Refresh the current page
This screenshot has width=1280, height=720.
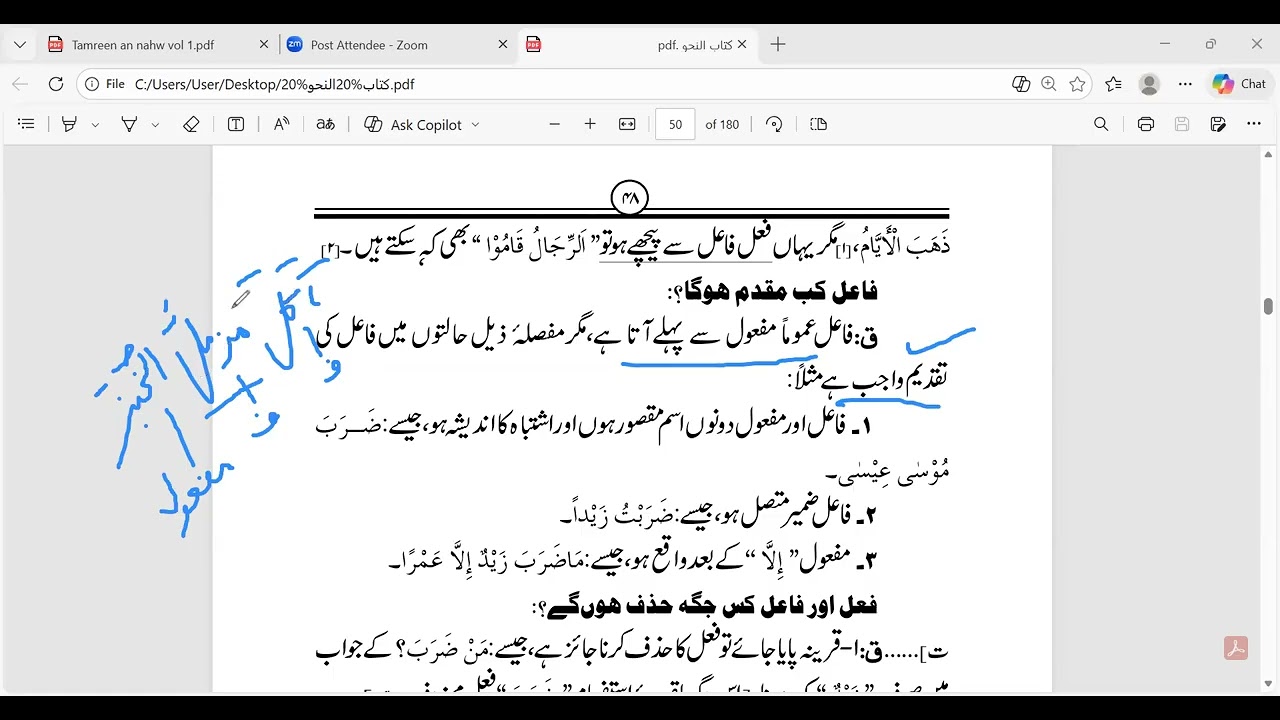click(56, 84)
